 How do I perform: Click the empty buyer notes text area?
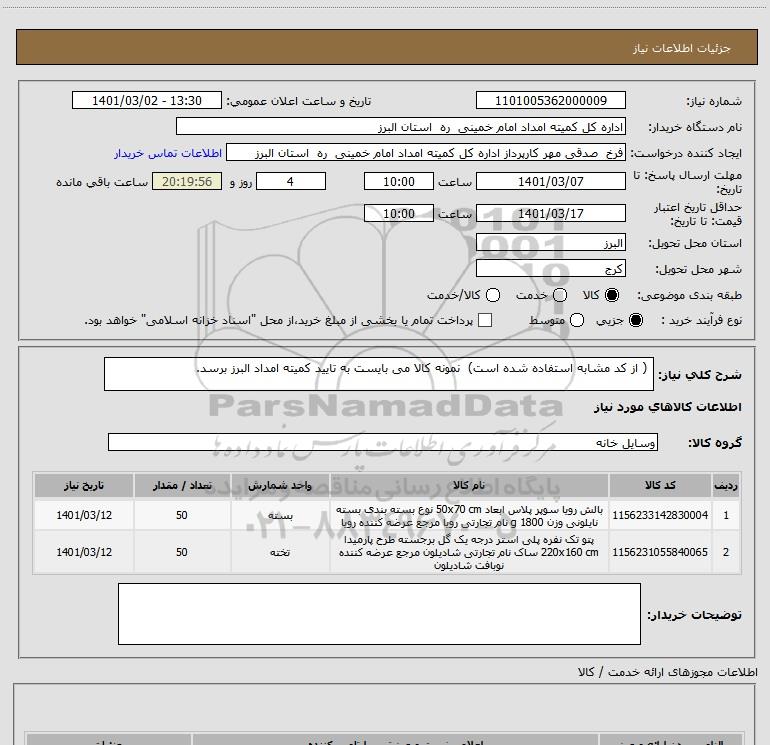coord(379,614)
